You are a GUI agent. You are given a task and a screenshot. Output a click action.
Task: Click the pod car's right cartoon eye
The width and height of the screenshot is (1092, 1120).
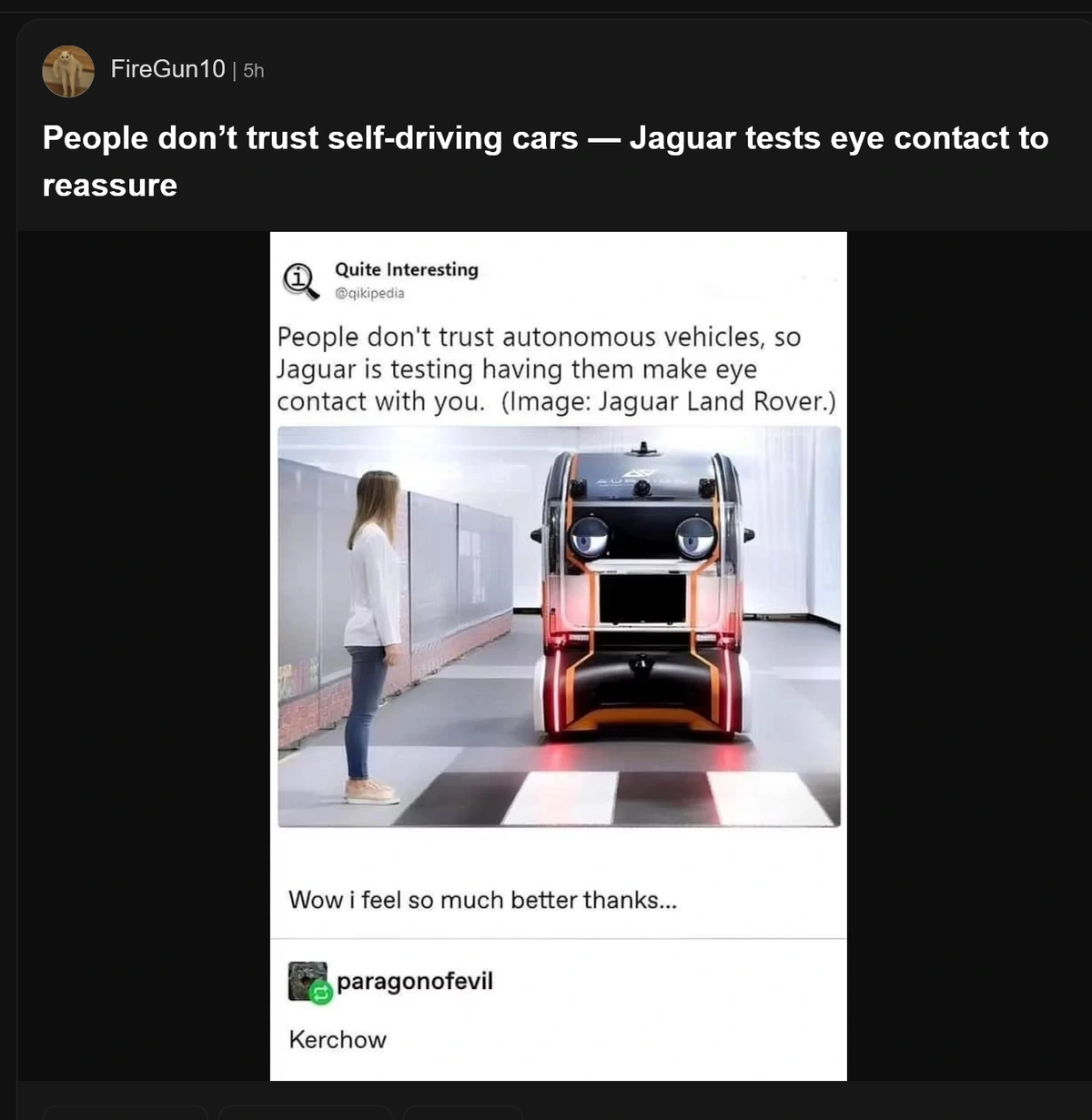tap(696, 537)
